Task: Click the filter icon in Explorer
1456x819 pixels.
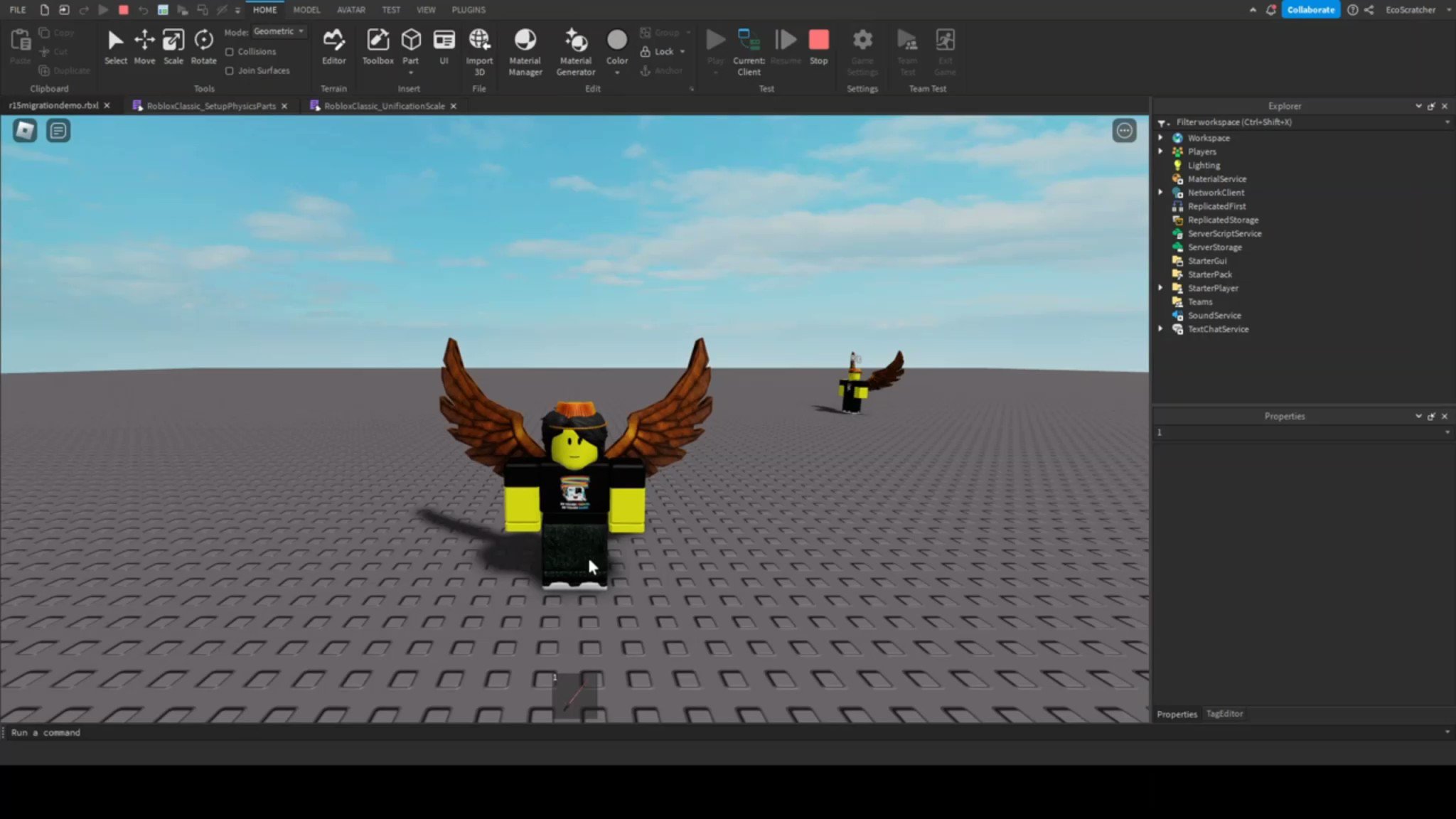Action: coord(1162,122)
